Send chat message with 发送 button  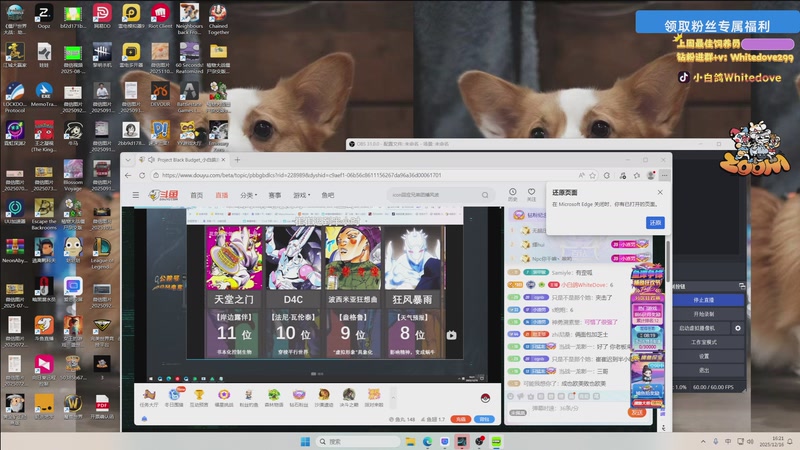point(637,412)
